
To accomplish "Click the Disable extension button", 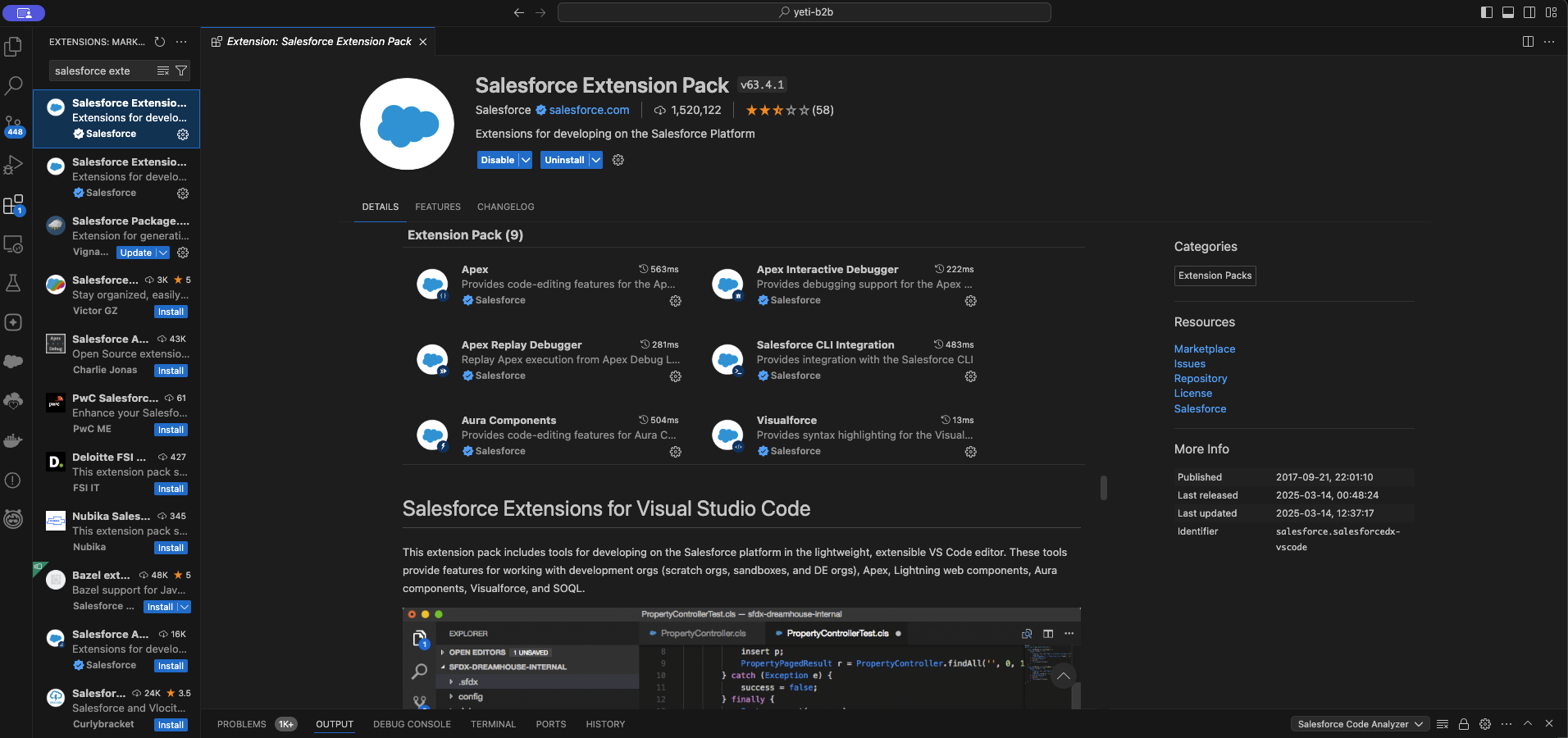I will (498, 160).
